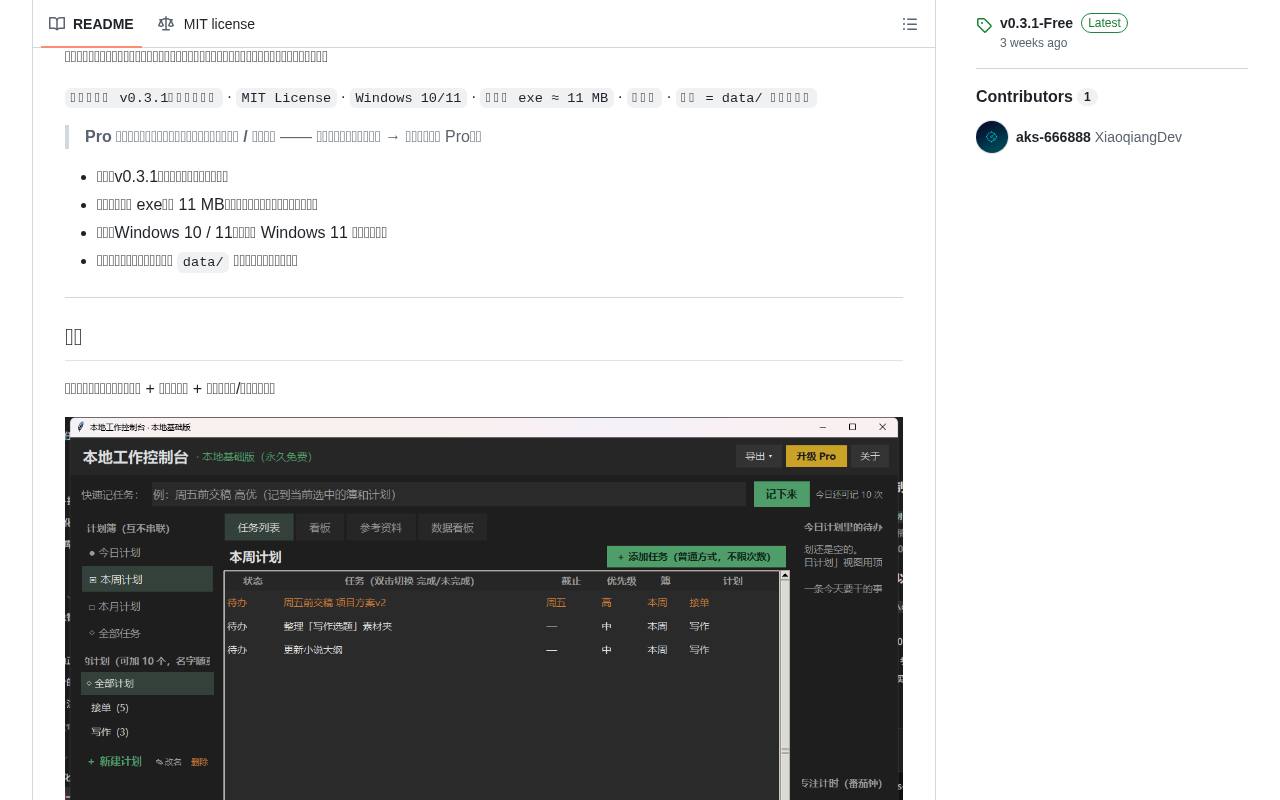Click task row 周五前交稿 项目方案v2
1280x800 pixels.
(x=502, y=603)
